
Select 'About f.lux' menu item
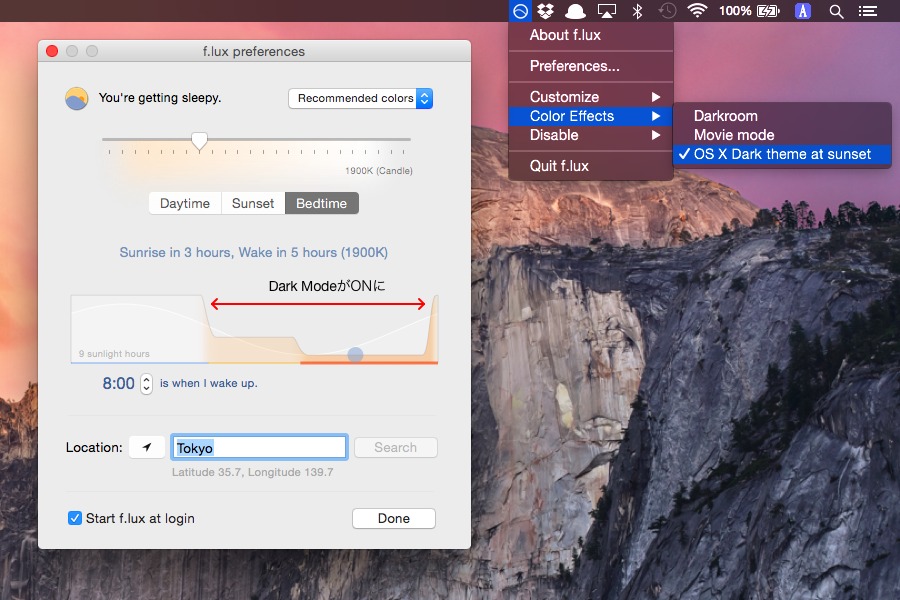point(591,35)
